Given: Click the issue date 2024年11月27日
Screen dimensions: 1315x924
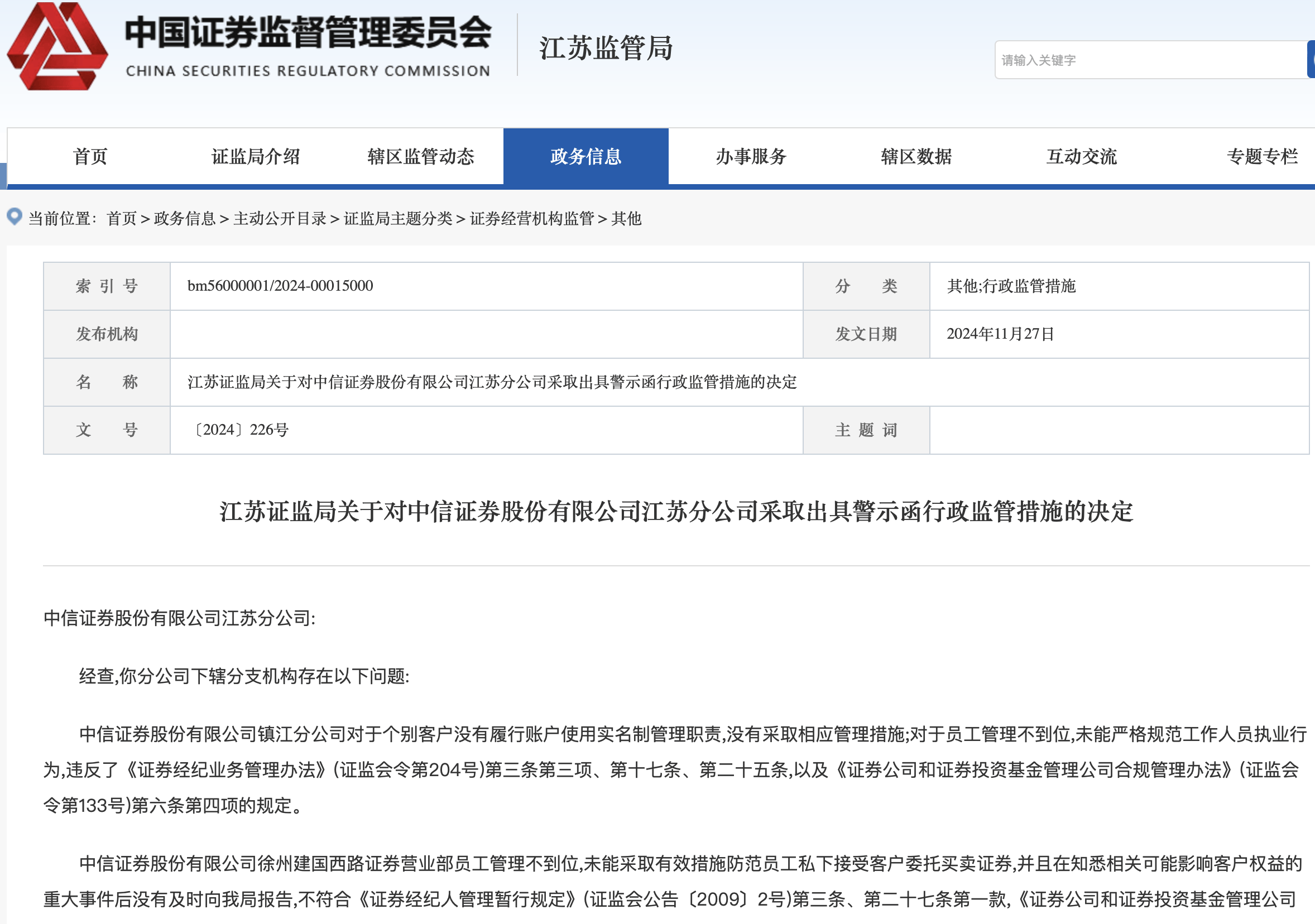Looking at the screenshot, I should pyautogui.click(x=1000, y=334).
